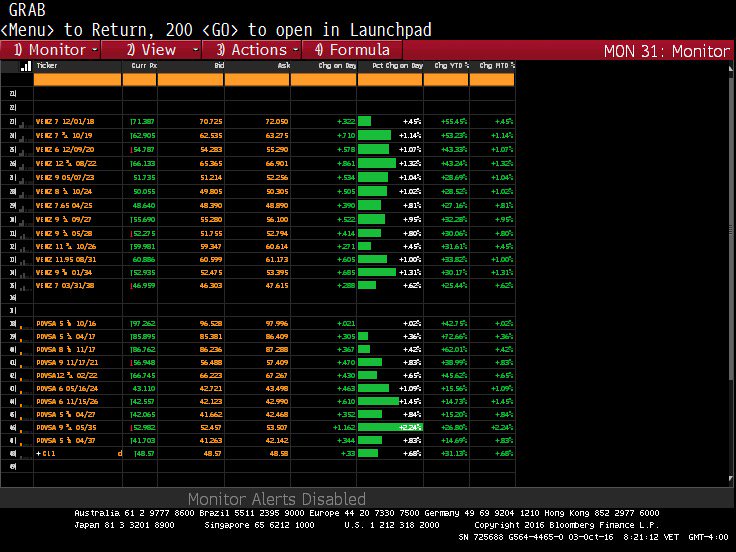Click scrollbar down arrow at table right edge
This screenshot has width=736, height=552.
point(730,479)
